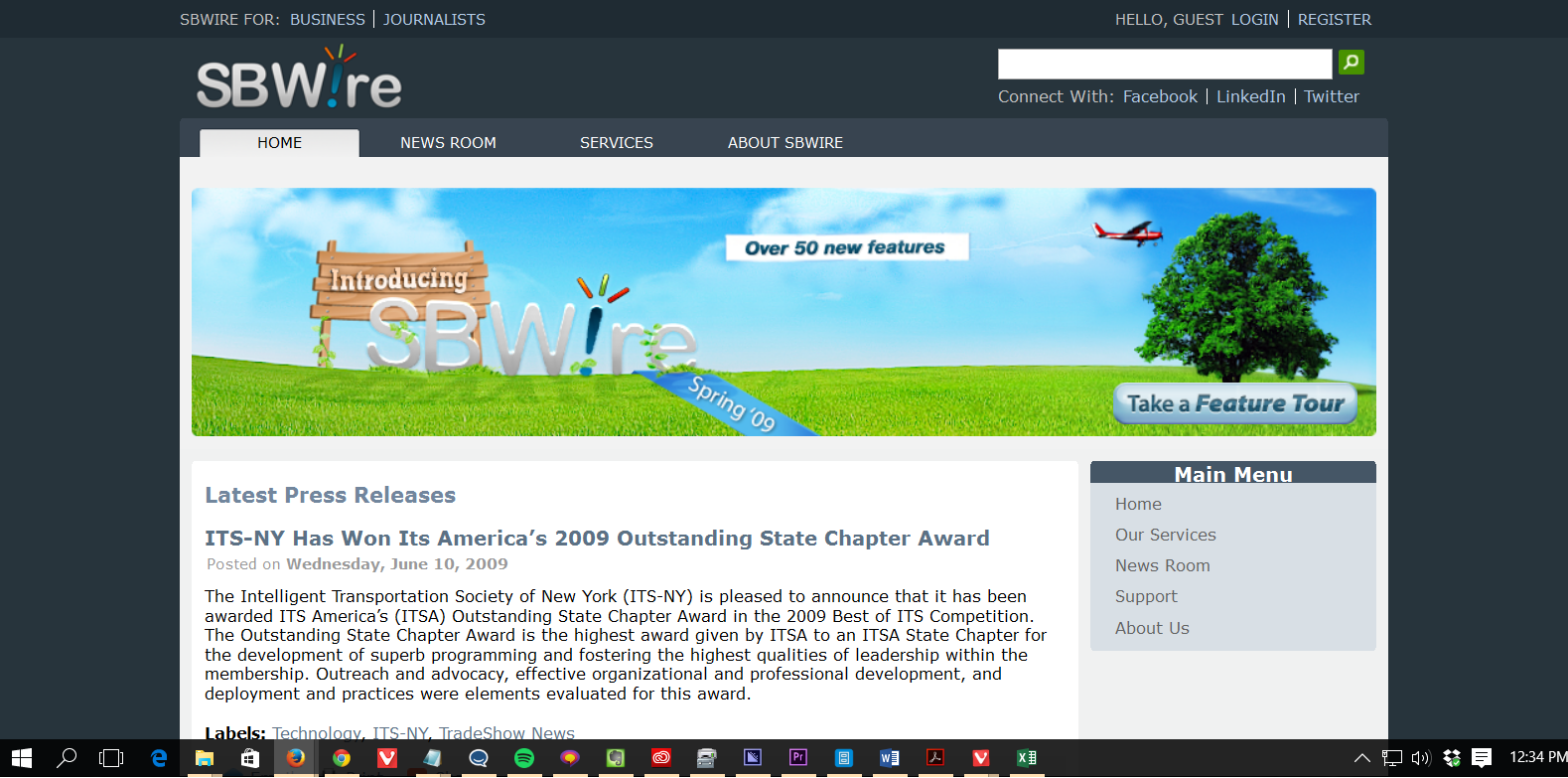Open Adobe Premiere Pro from the taskbar
Image resolution: width=1568 pixels, height=778 pixels.
[798, 758]
